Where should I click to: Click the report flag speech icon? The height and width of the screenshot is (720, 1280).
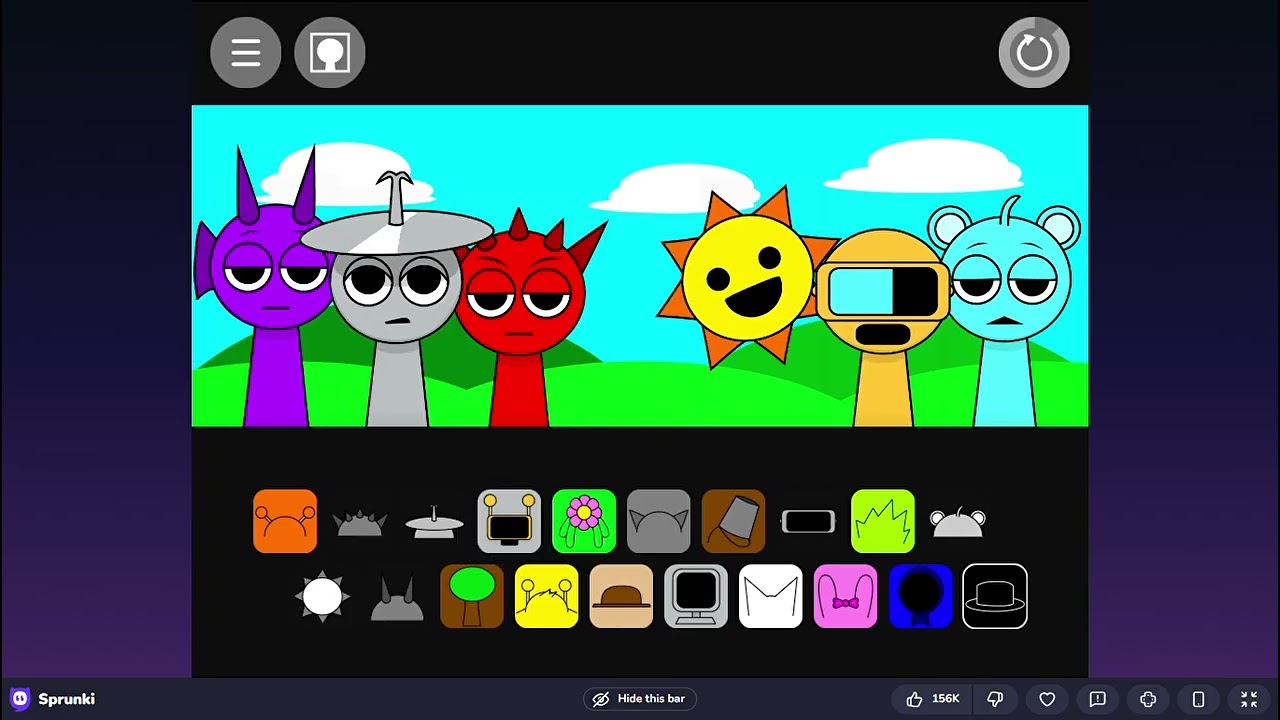(1097, 699)
